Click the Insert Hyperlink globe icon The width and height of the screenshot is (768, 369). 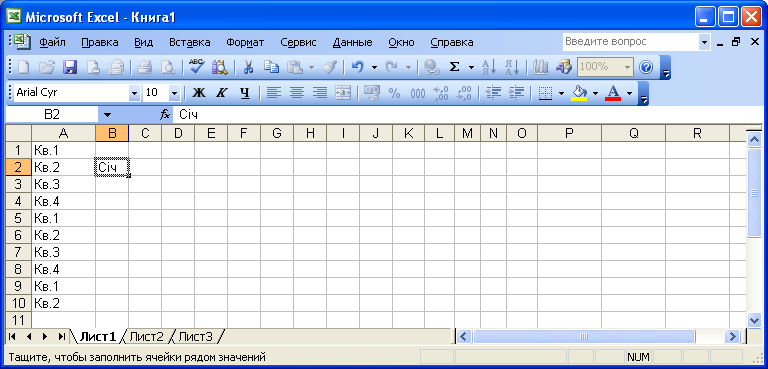pos(432,67)
